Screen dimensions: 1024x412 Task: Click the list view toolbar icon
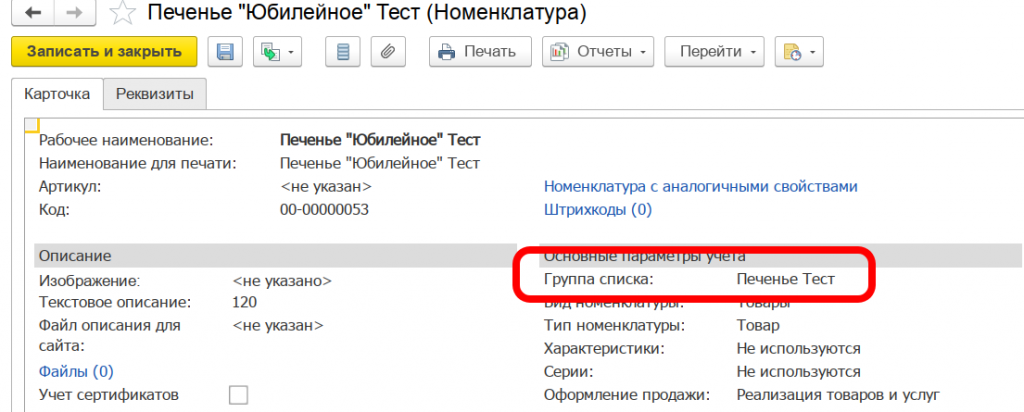343,51
